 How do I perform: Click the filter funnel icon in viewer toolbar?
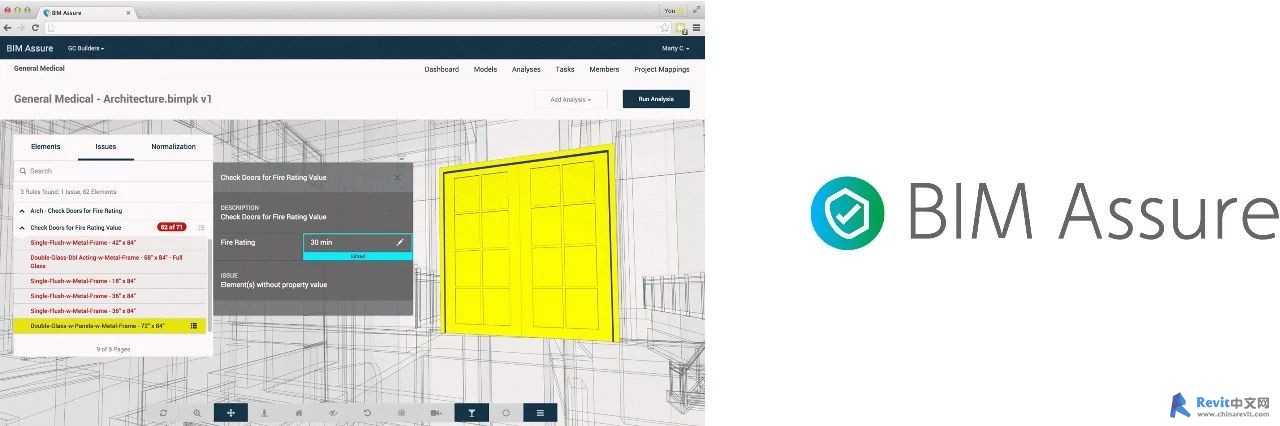point(471,412)
